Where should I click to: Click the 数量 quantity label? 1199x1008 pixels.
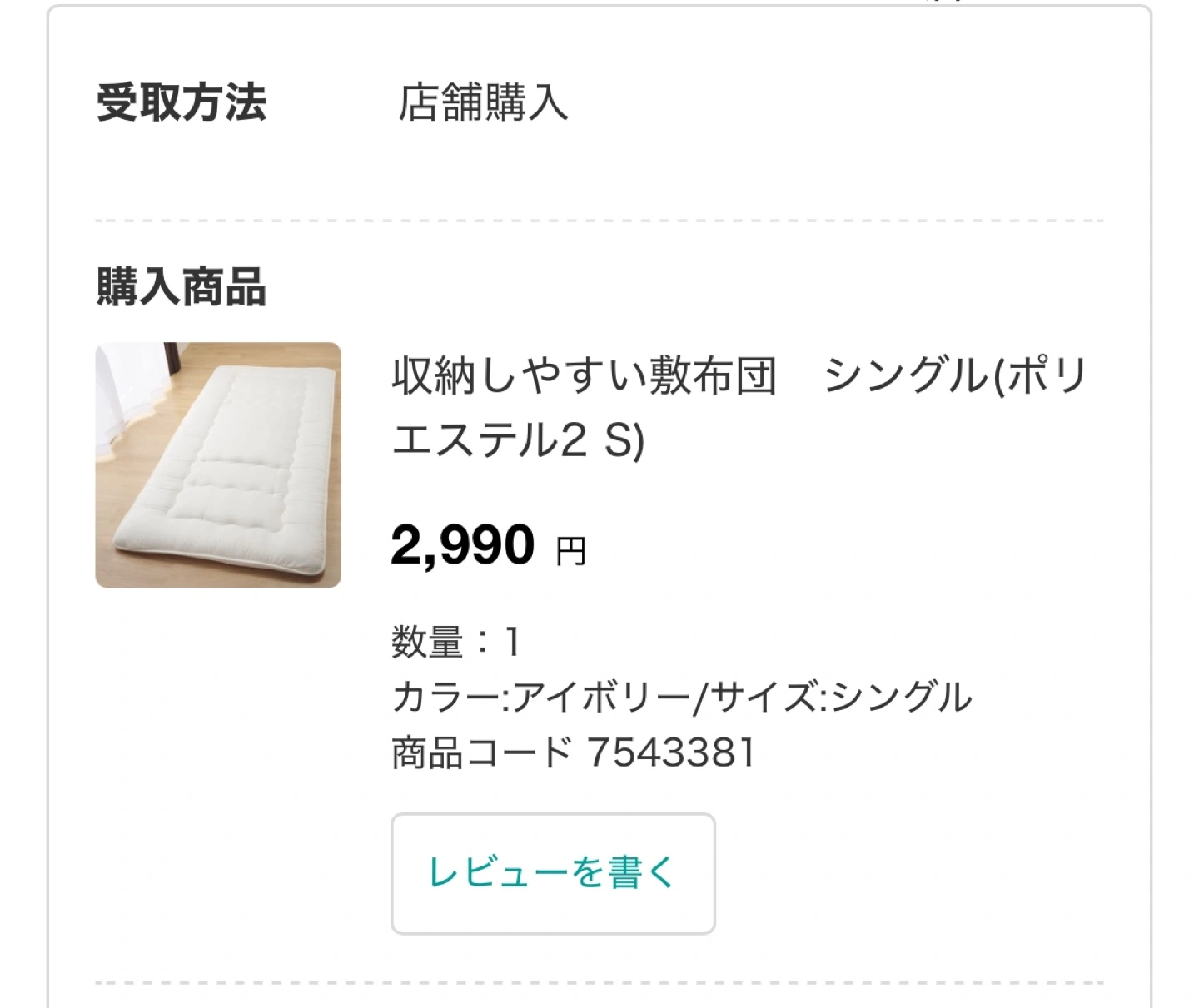click(x=426, y=643)
